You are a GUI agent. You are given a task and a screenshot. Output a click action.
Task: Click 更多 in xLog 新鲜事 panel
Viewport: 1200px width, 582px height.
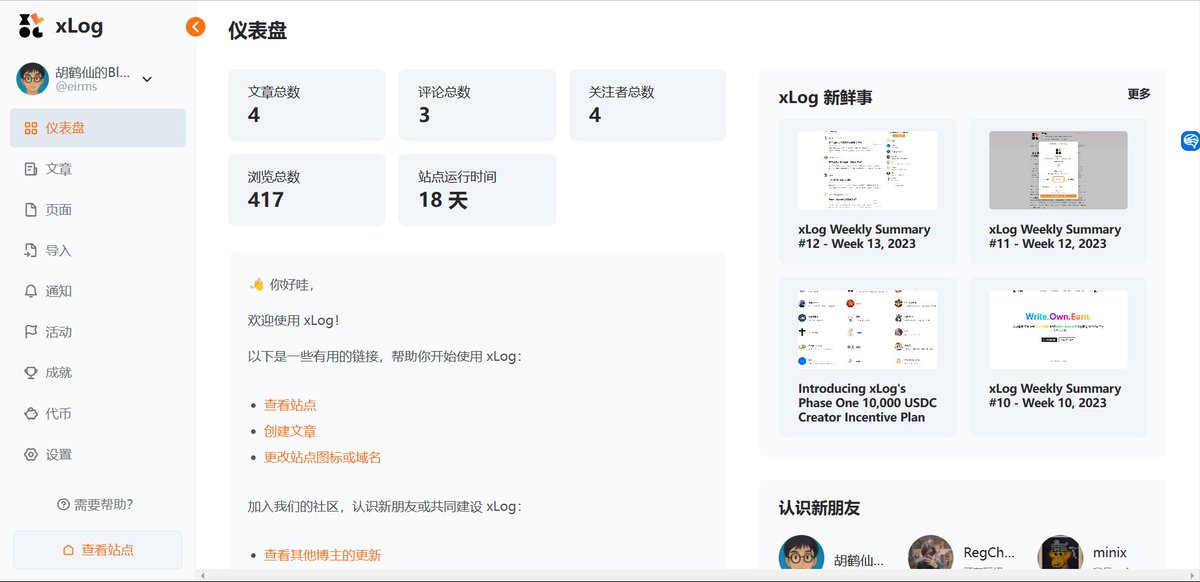(x=1139, y=94)
